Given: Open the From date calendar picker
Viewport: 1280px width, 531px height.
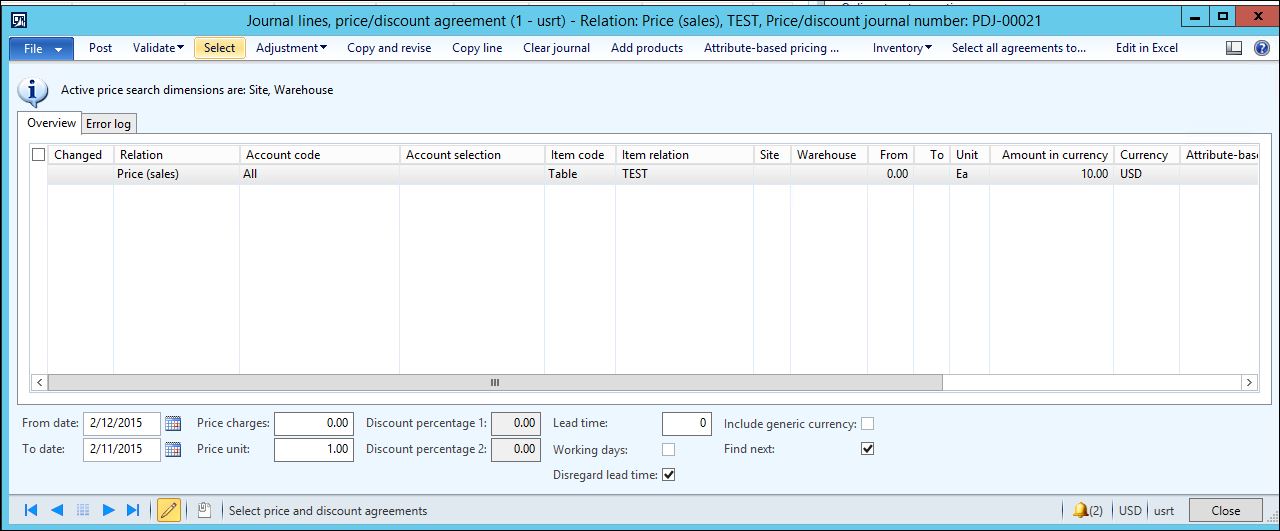Looking at the screenshot, I should pos(173,424).
